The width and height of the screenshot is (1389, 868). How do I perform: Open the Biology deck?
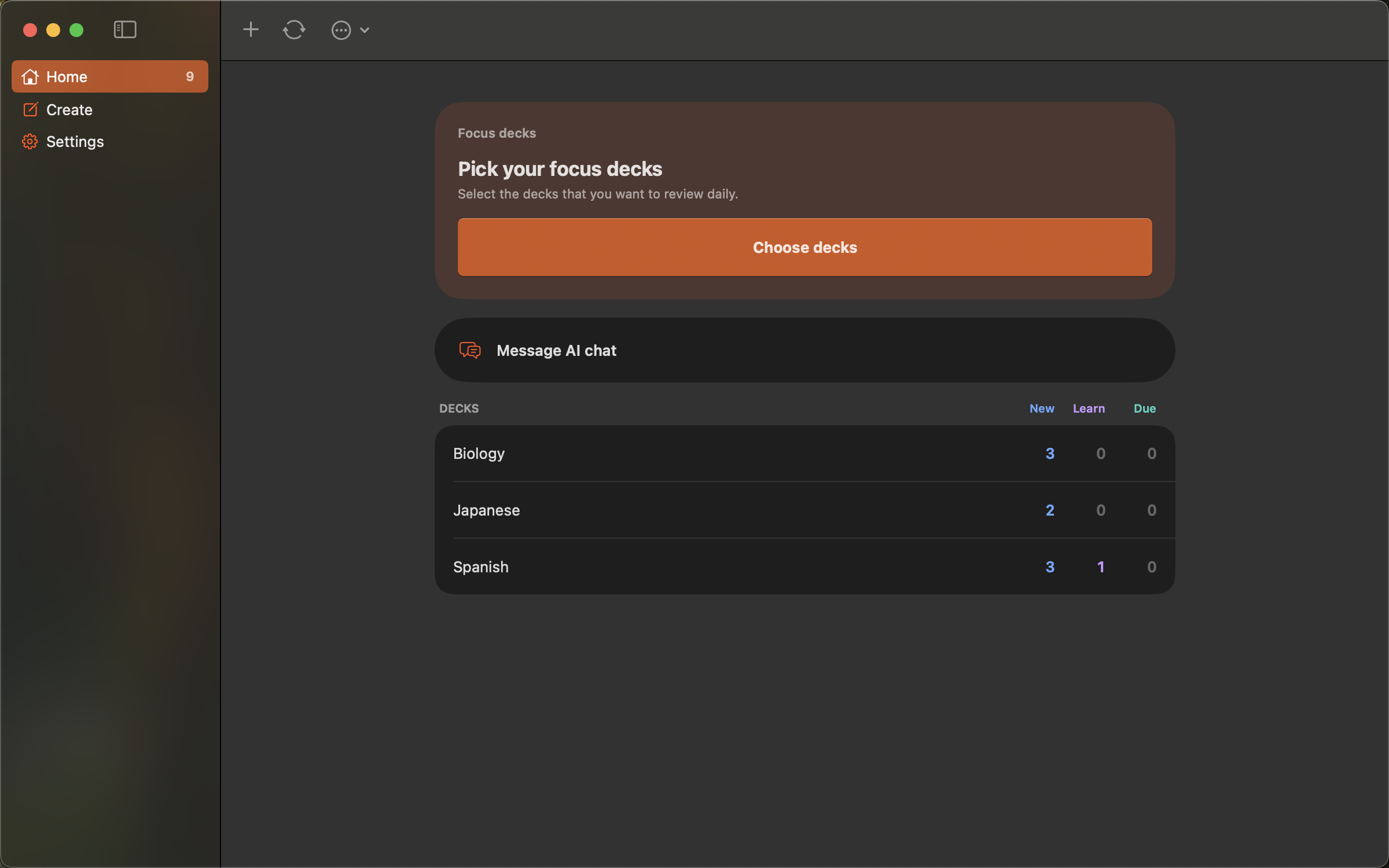point(804,453)
